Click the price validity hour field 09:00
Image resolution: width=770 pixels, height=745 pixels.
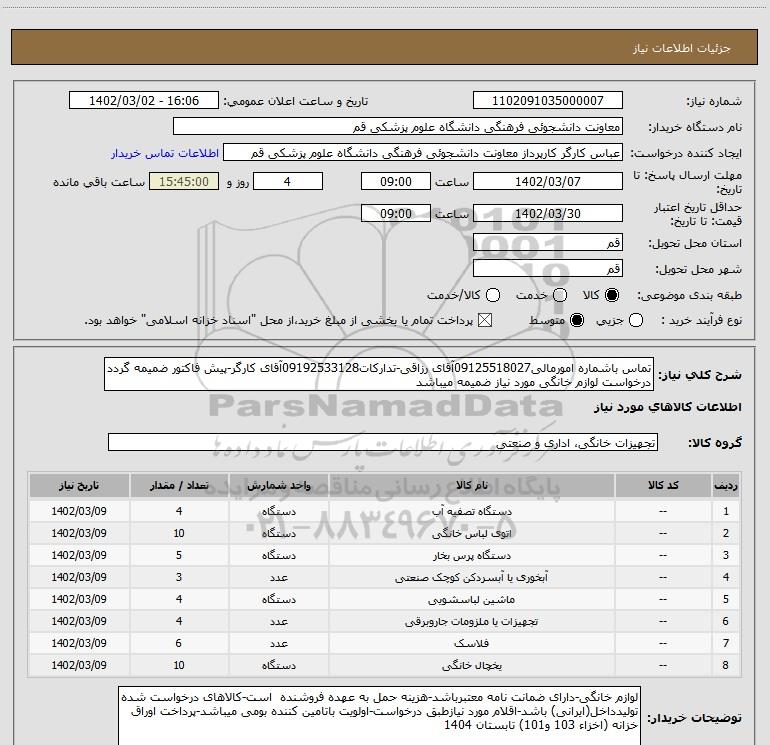tap(396, 214)
